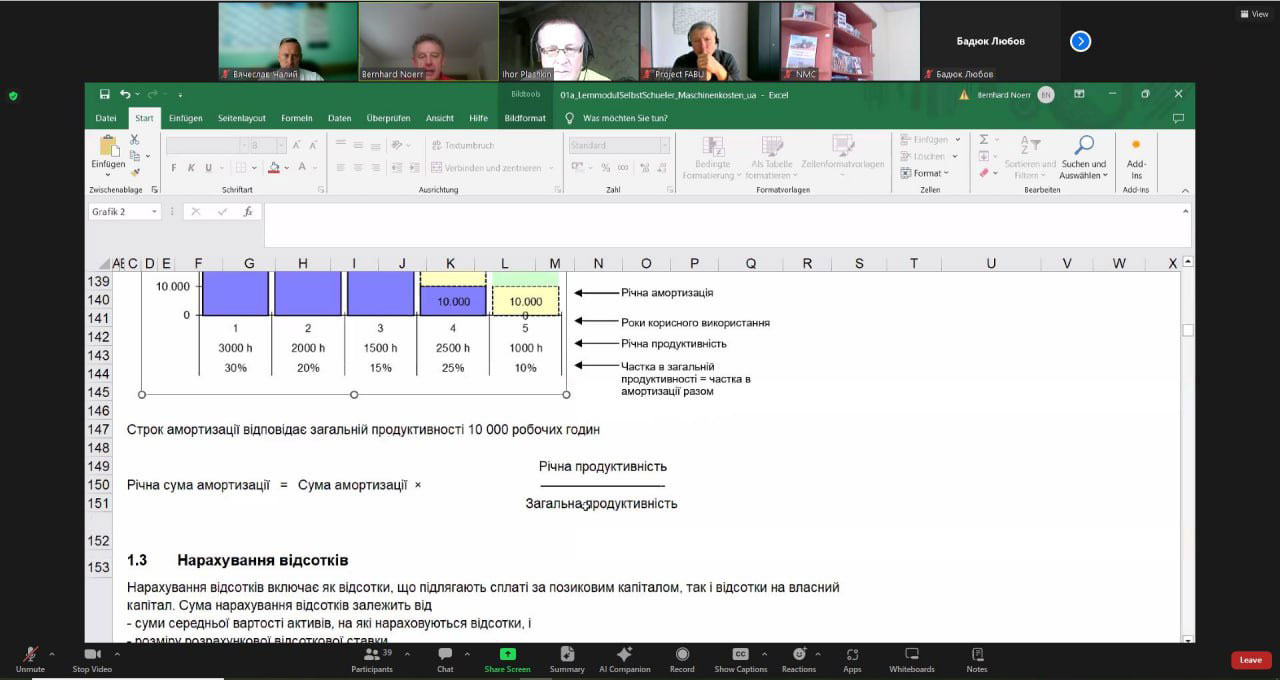Open Zoom Participants panel
The height and width of the screenshot is (680, 1280).
(x=372, y=659)
